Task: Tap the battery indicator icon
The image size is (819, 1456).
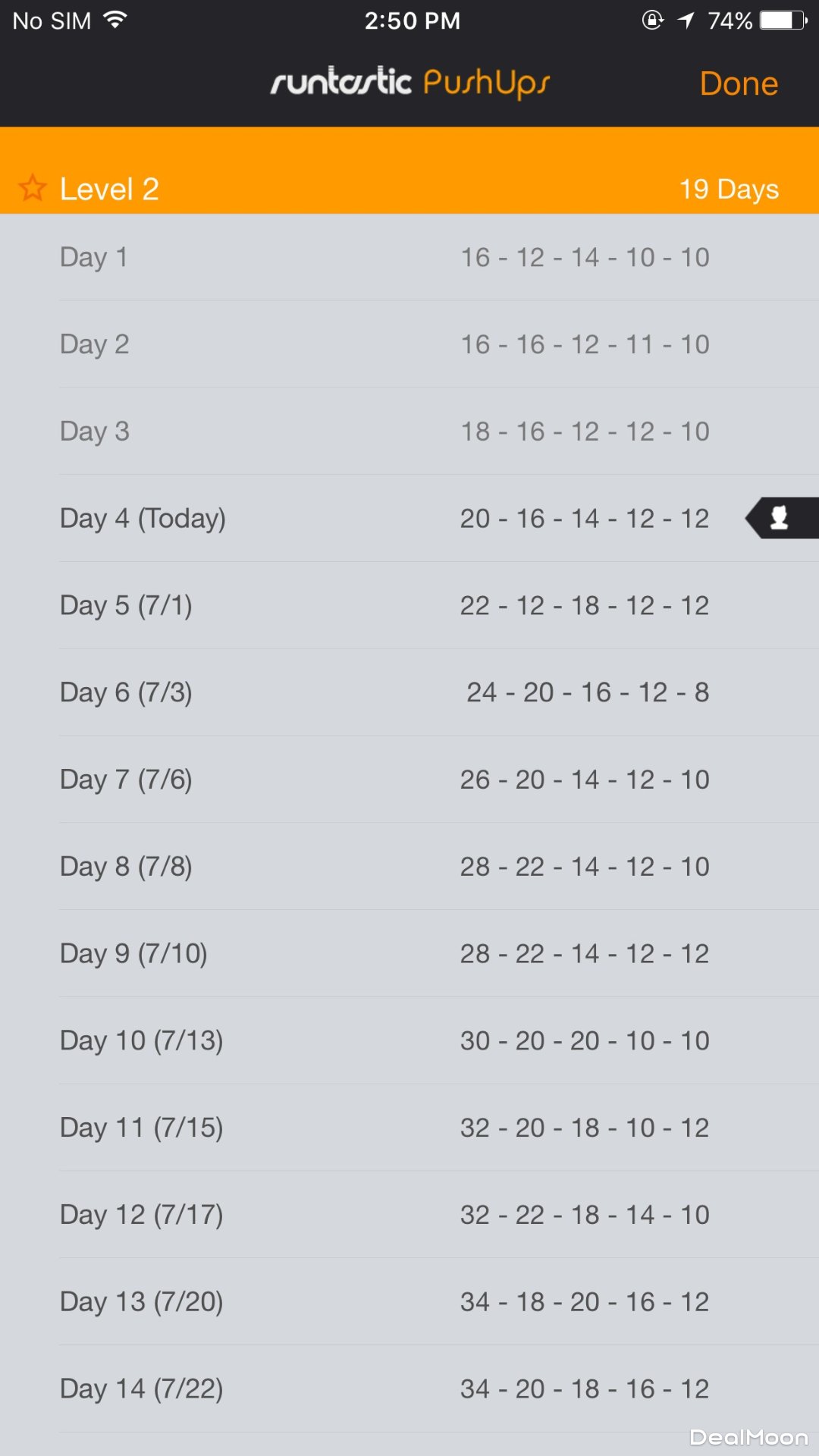Action: (783, 20)
